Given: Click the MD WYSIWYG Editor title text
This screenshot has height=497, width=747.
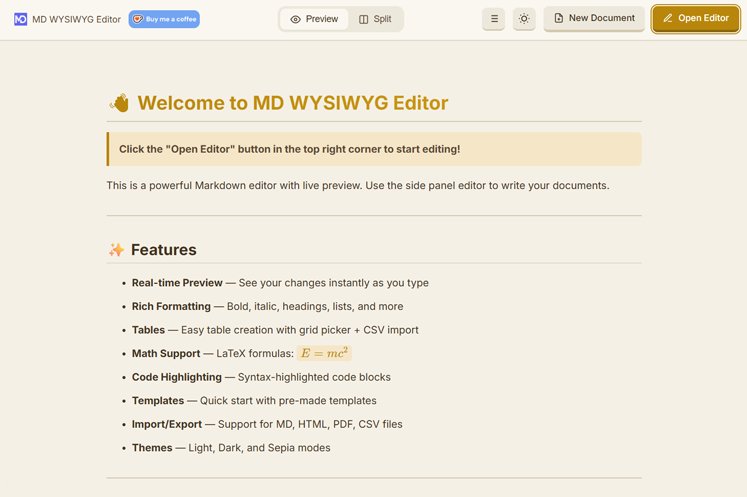Looking at the screenshot, I should click(x=77, y=20).
